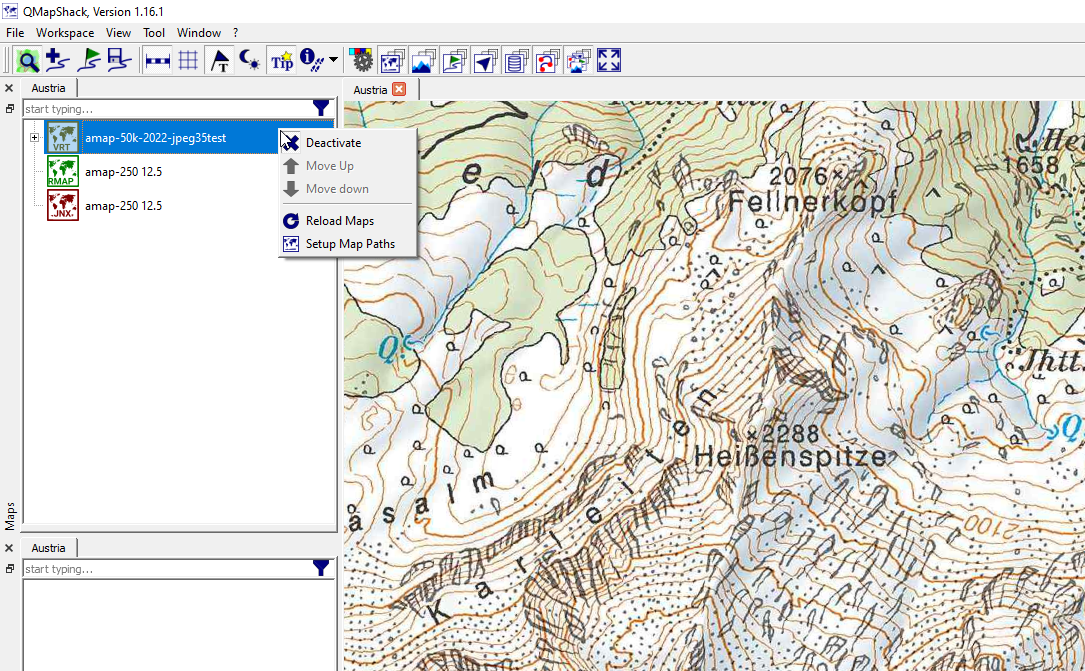Open the color gear setup icon
The height and width of the screenshot is (671, 1085).
click(362, 61)
